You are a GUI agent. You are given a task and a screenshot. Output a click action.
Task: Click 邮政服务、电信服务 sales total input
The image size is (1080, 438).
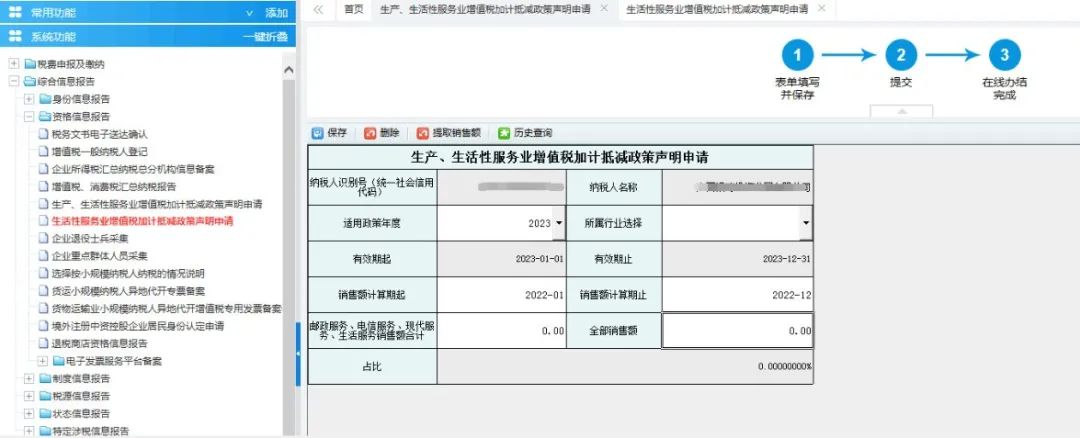click(x=501, y=331)
